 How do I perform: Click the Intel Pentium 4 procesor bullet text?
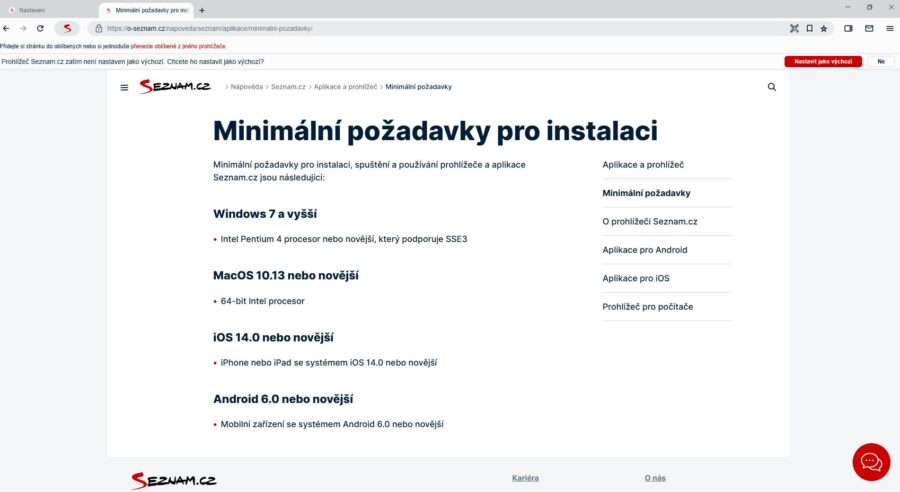(344, 239)
